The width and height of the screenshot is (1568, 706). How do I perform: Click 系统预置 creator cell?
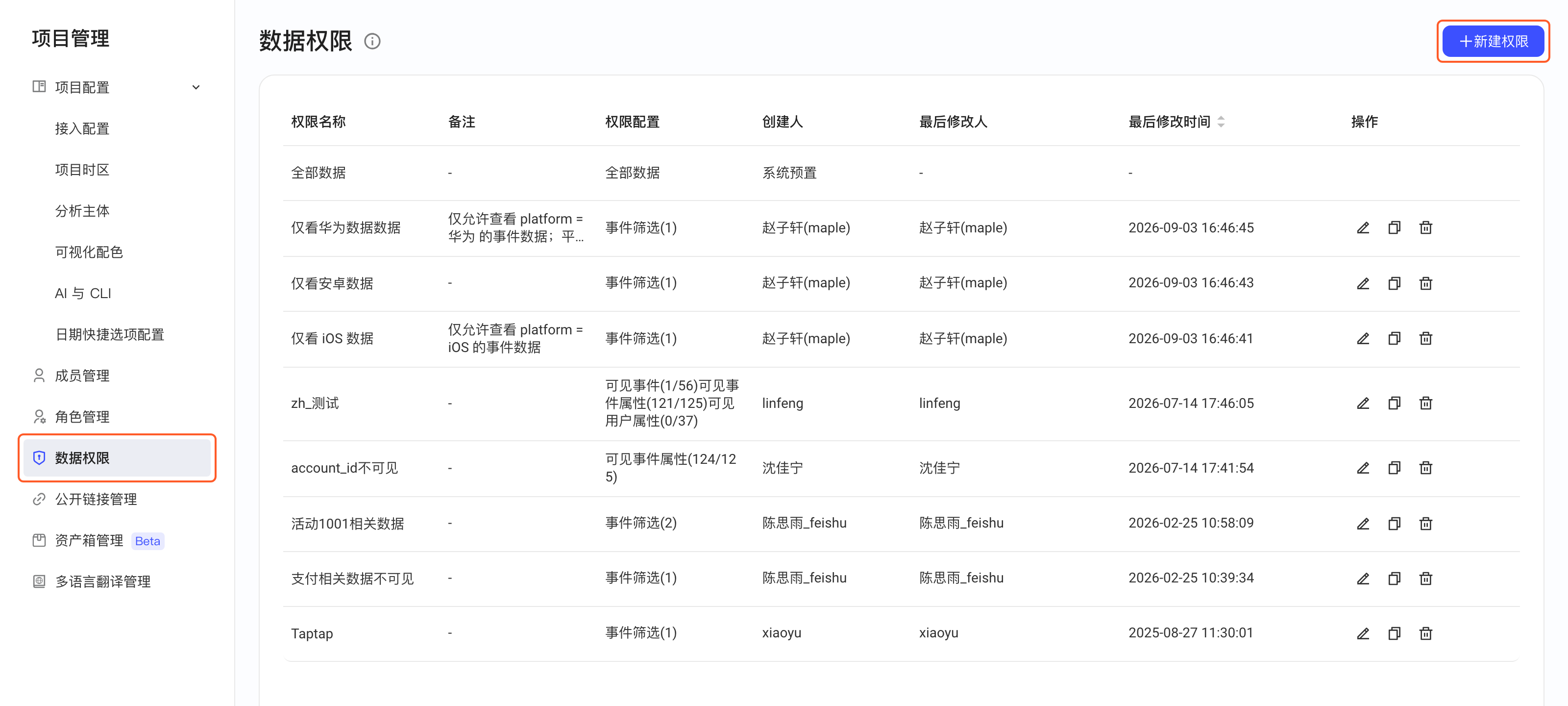(x=789, y=173)
